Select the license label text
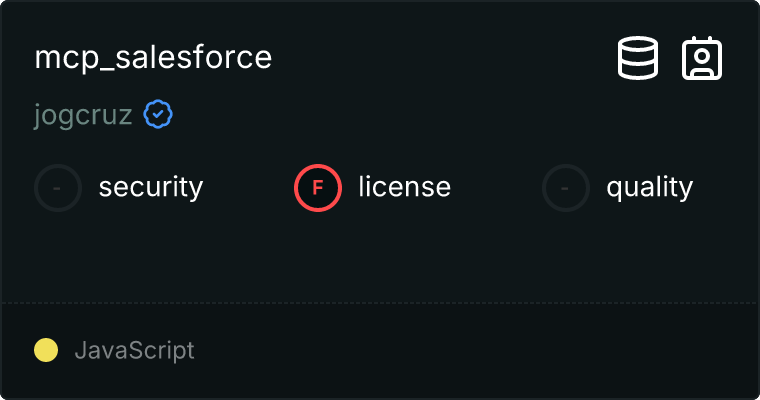 pyautogui.click(x=404, y=187)
